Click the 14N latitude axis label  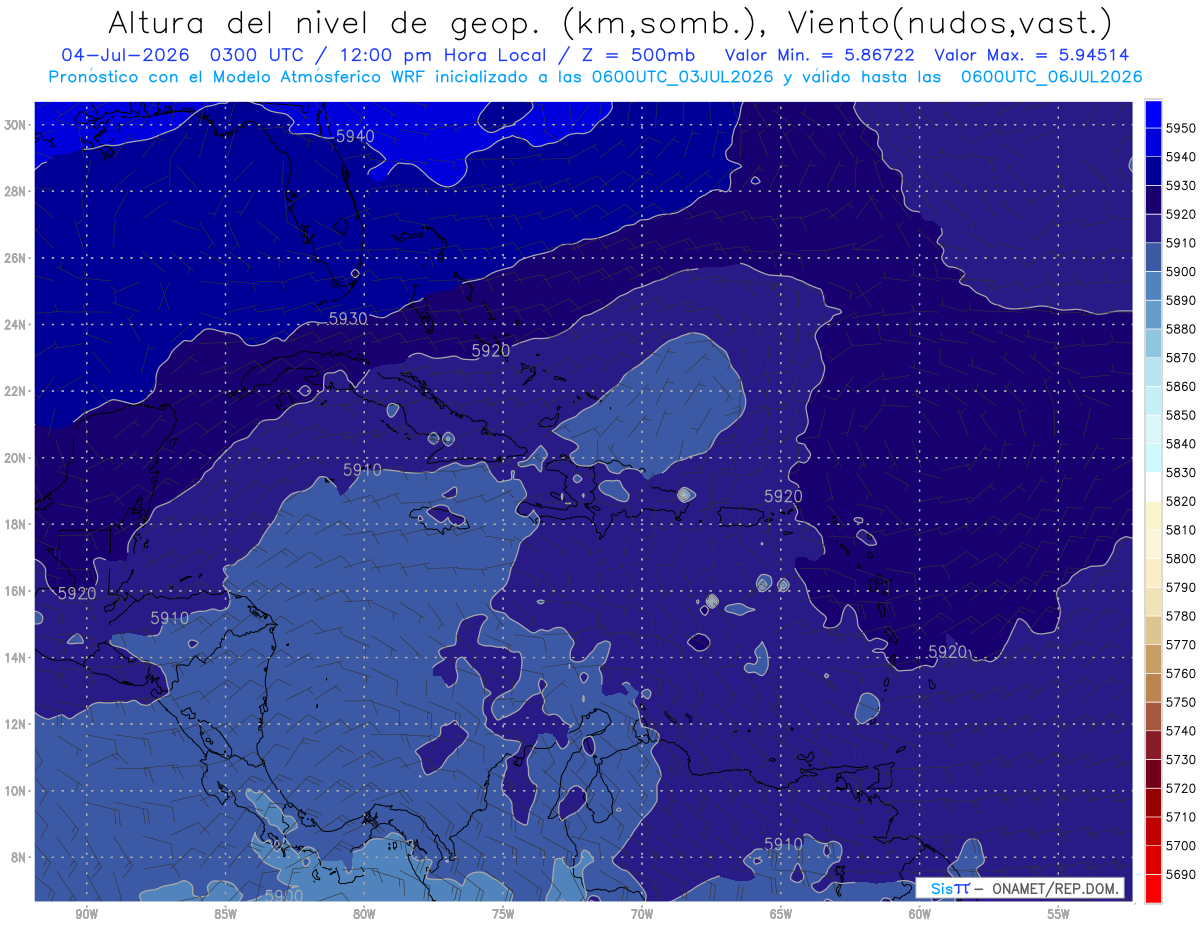(15, 657)
